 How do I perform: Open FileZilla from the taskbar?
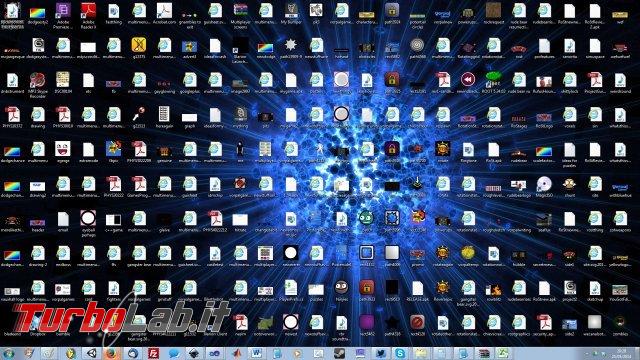click(153, 353)
